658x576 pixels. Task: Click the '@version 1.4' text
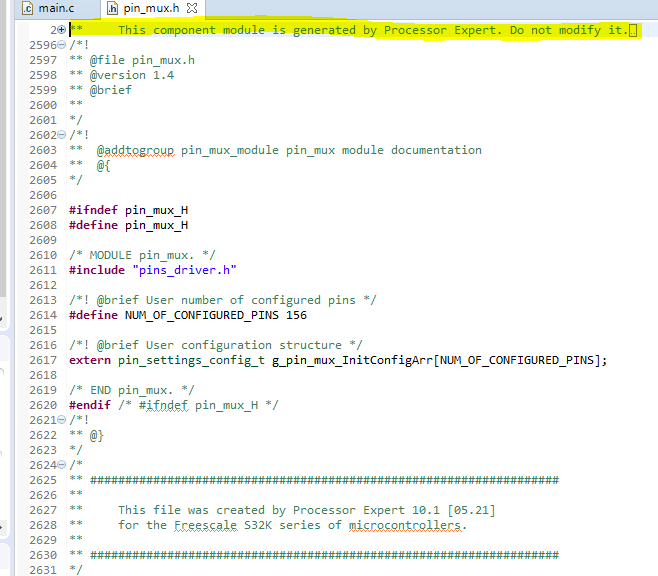tap(132, 75)
